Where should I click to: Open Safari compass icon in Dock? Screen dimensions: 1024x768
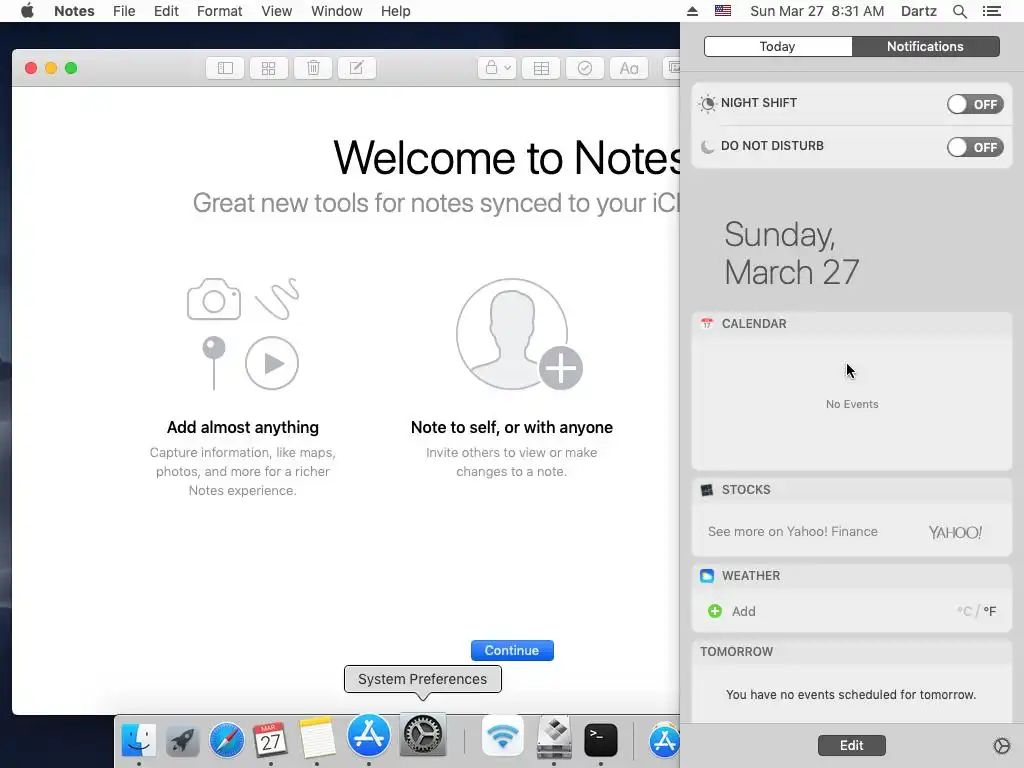(227, 741)
